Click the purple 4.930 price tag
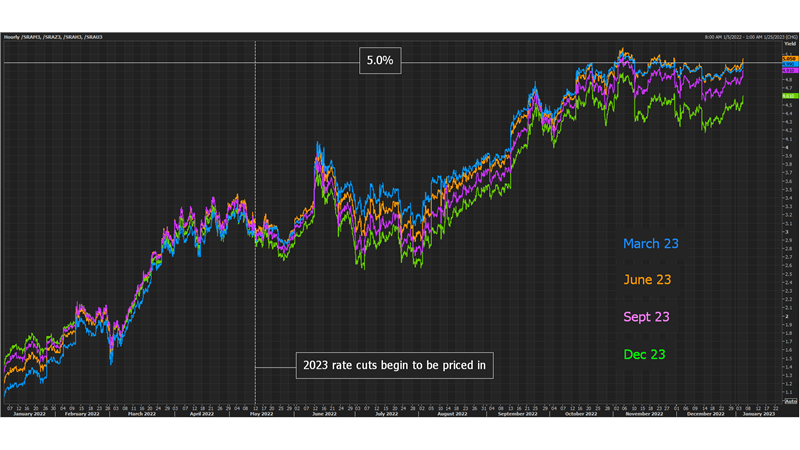The width and height of the screenshot is (800, 450). (x=789, y=71)
